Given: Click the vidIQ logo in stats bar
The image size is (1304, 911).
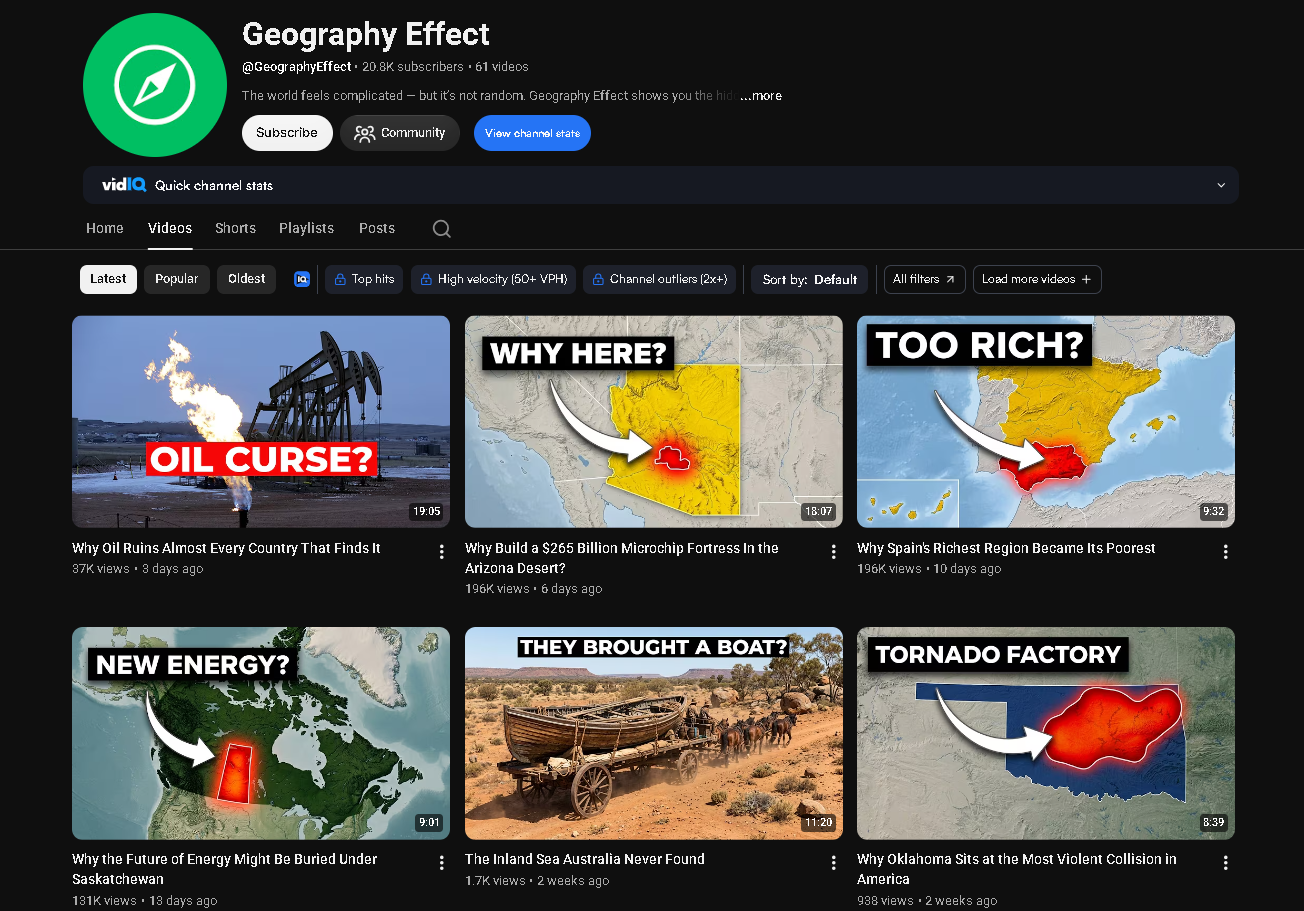Looking at the screenshot, I should point(124,185).
